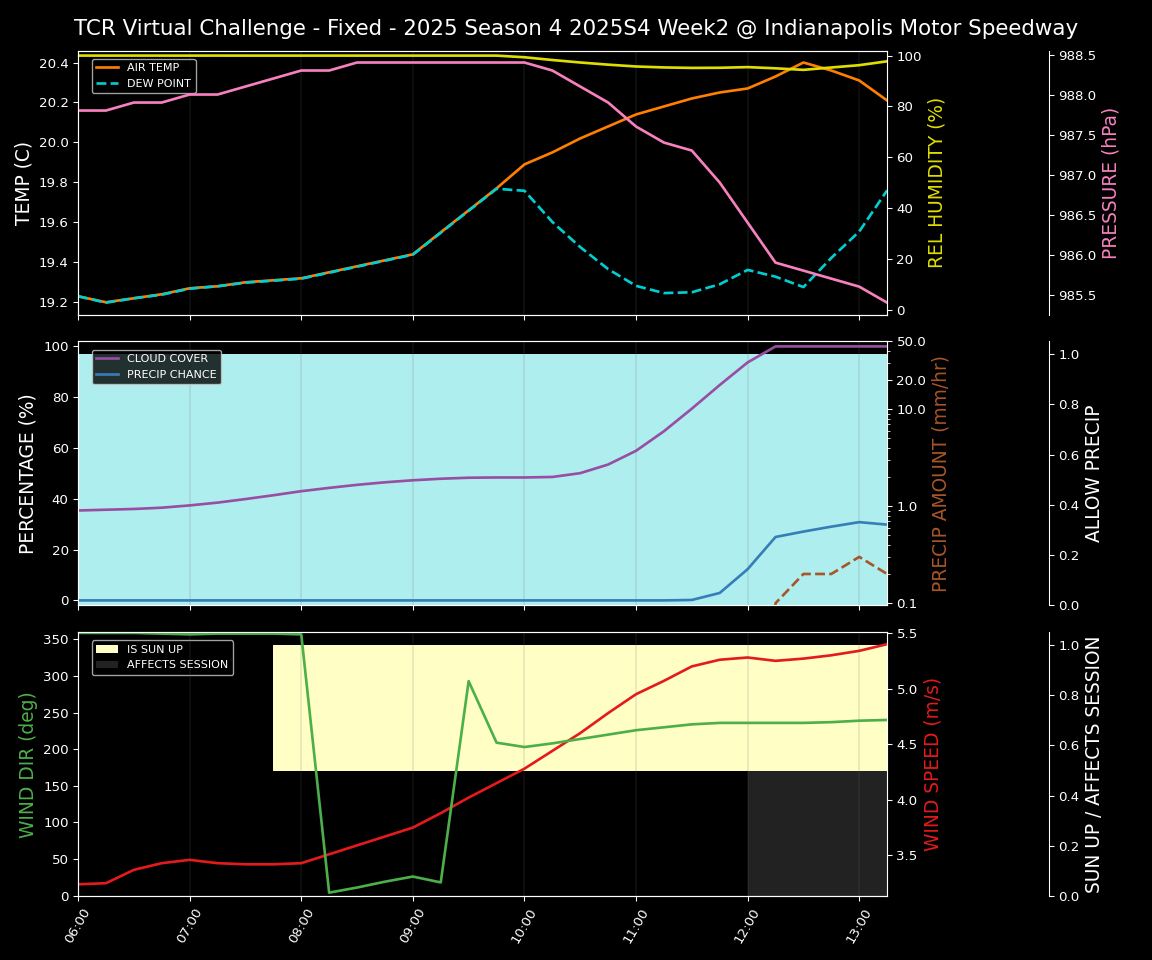Select the REL HUMIDITY (%) axis label
This screenshot has width=1152, height=960.
[x=936, y=183]
